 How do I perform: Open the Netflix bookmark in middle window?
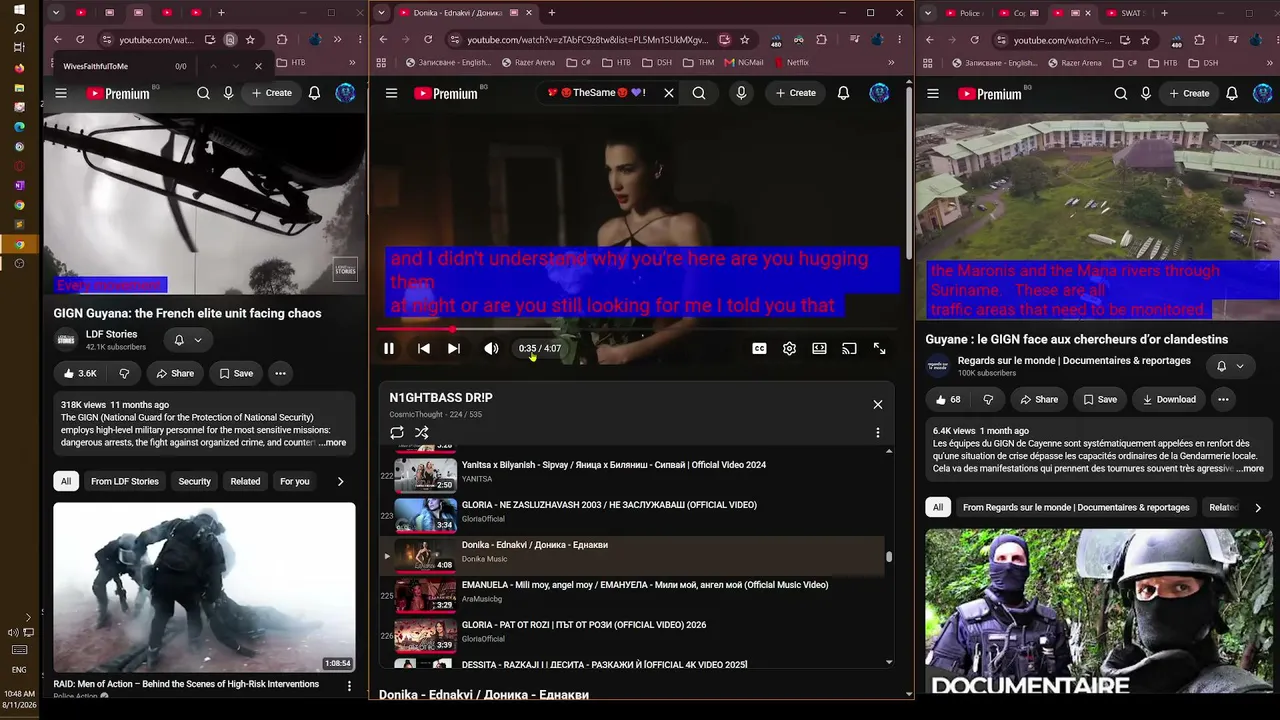(x=791, y=62)
